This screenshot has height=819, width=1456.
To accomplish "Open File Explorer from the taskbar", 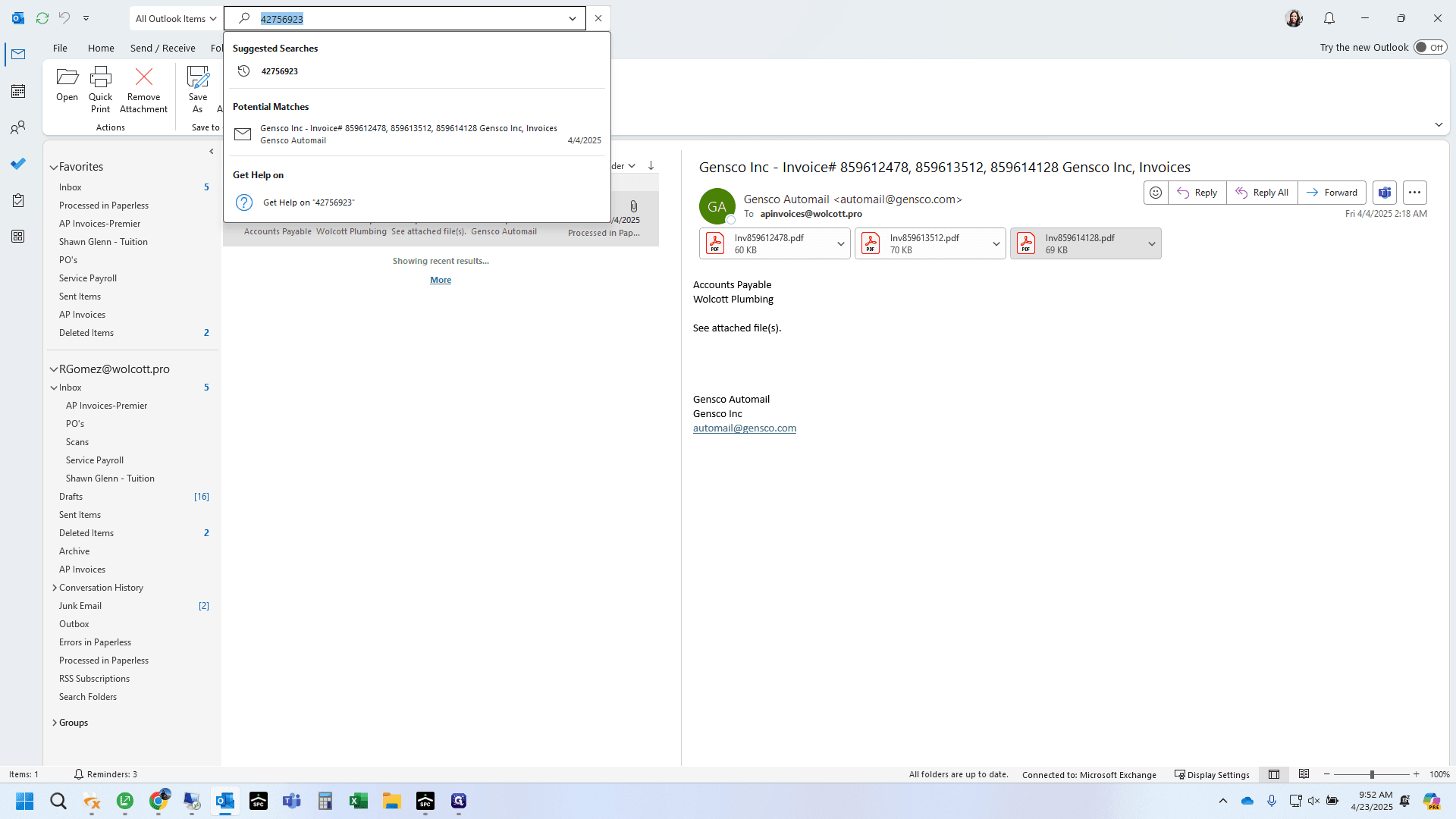I will click(x=392, y=801).
